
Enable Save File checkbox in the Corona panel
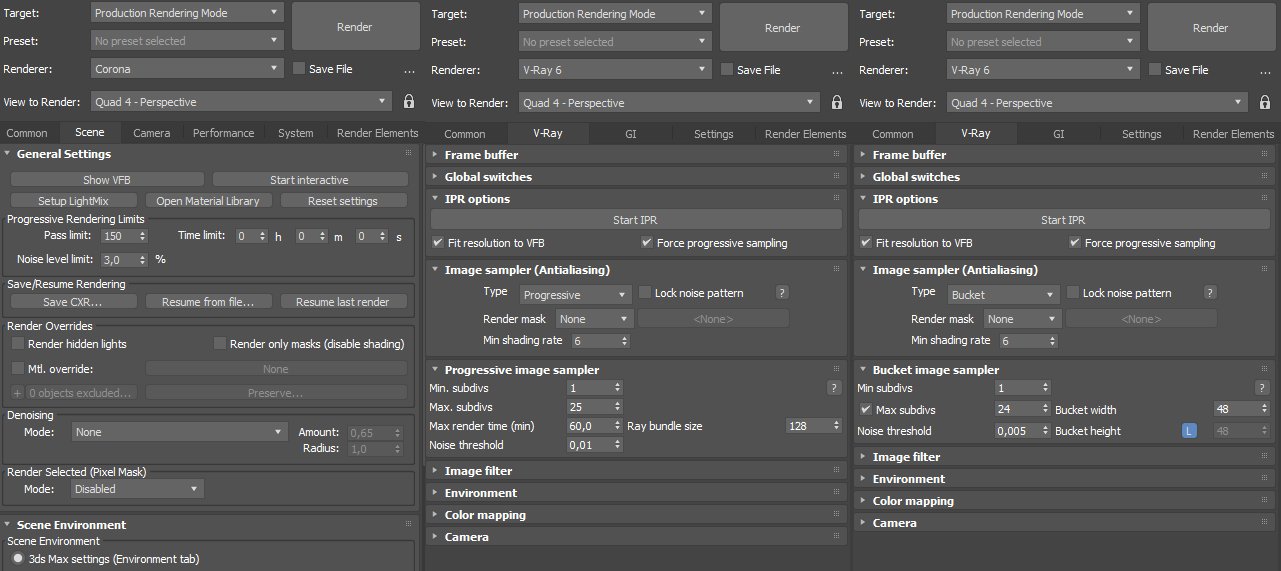[299, 69]
